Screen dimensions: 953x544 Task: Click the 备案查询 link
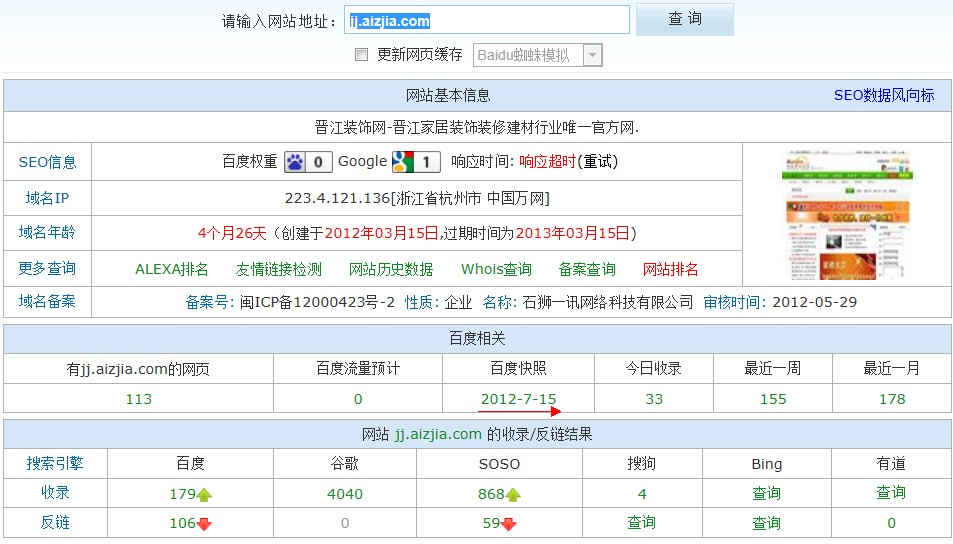click(x=587, y=269)
